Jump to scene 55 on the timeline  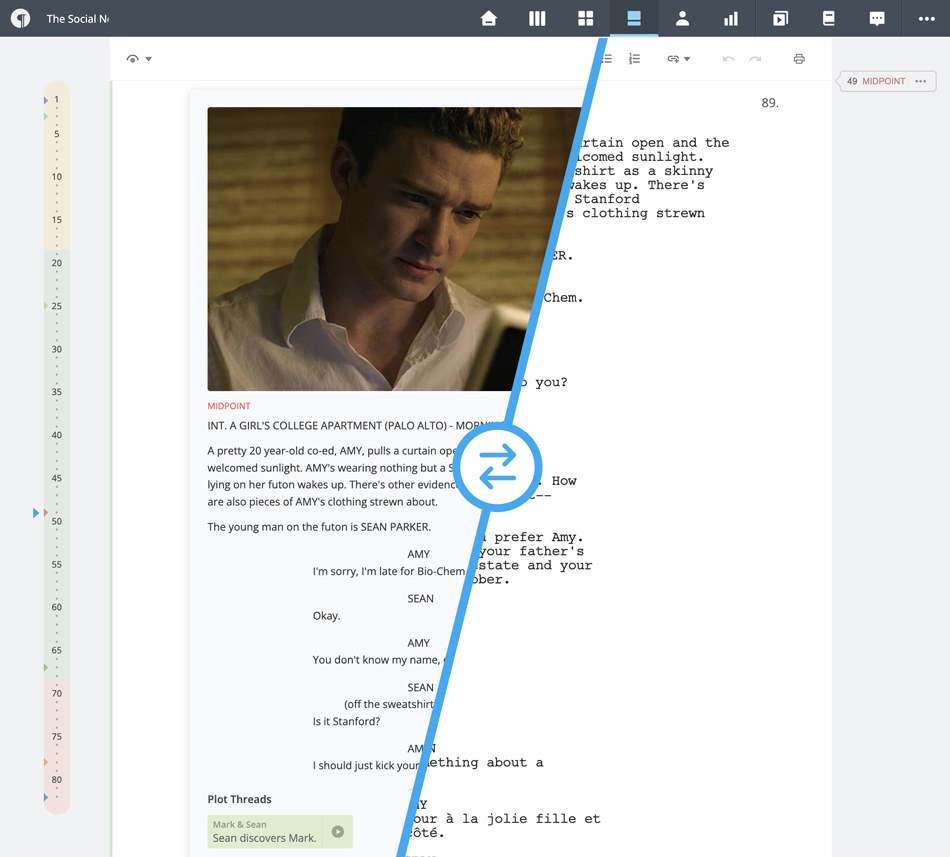pyautogui.click(x=56, y=564)
